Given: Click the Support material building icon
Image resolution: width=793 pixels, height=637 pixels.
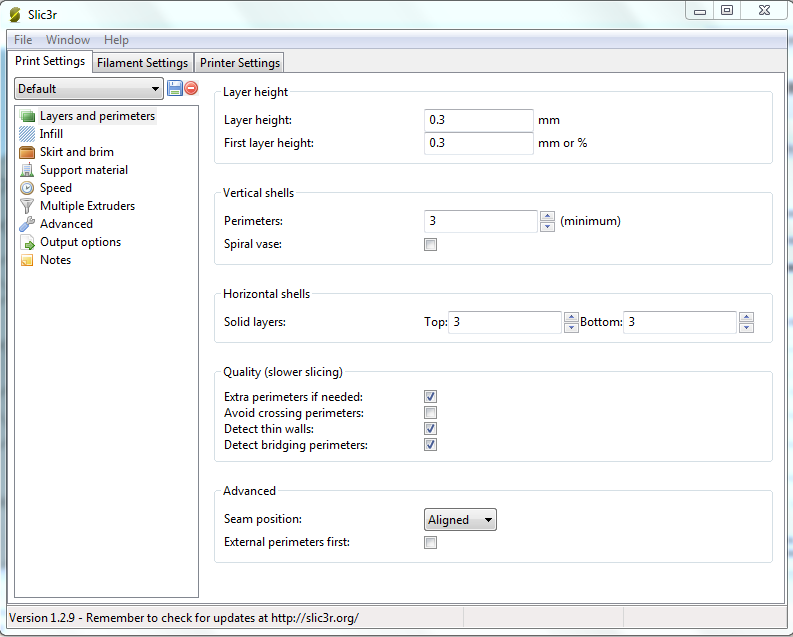Looking at the screenshot, I should pyautogui.click(x=27, y=170).
